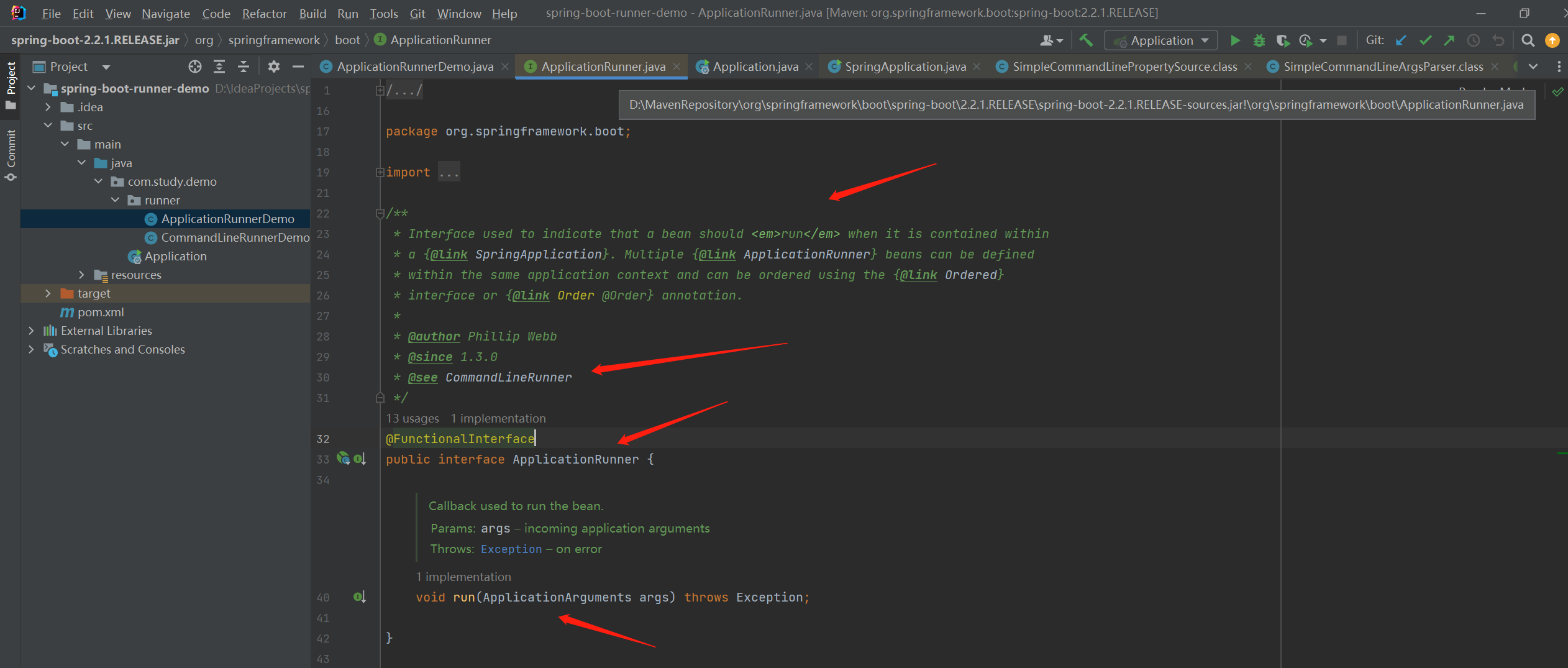
Task: Open the profiler run icon
Action: (x=1306, y=40)
